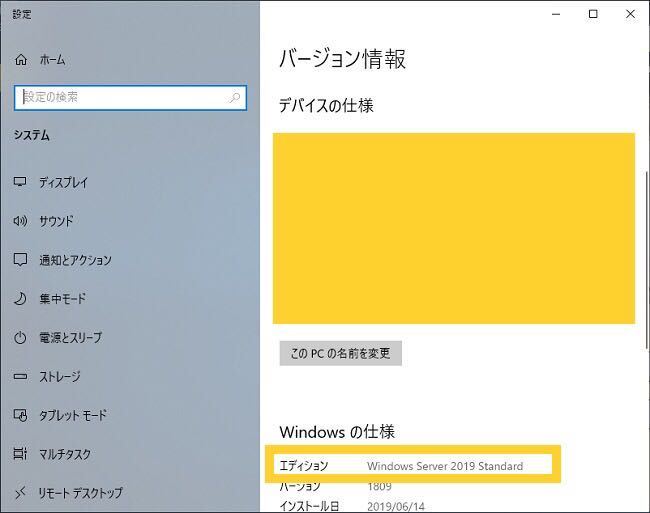Viewport: 650px width, 513px height.
Task: Go to マルチタスク settings
Action: [x=65, y=454]
